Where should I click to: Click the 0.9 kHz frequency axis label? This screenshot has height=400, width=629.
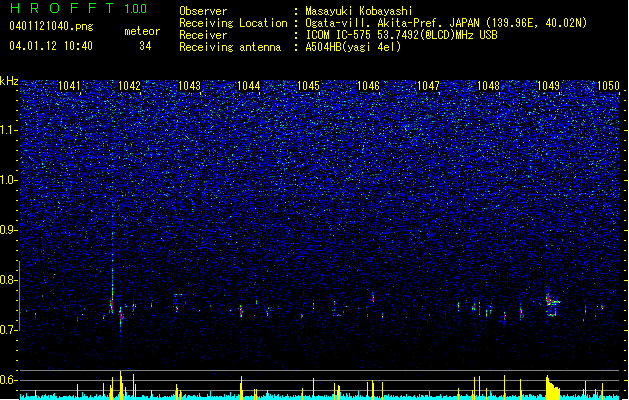[x=9, y=230]
